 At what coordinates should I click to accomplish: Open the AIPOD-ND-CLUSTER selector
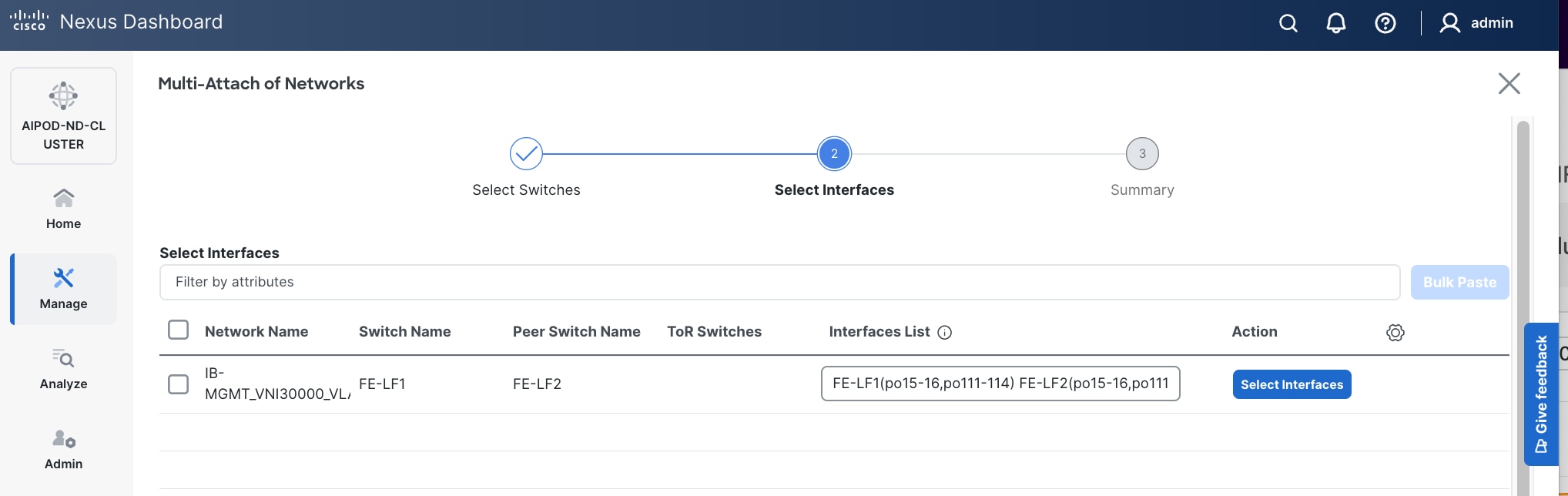coord(63,116)
